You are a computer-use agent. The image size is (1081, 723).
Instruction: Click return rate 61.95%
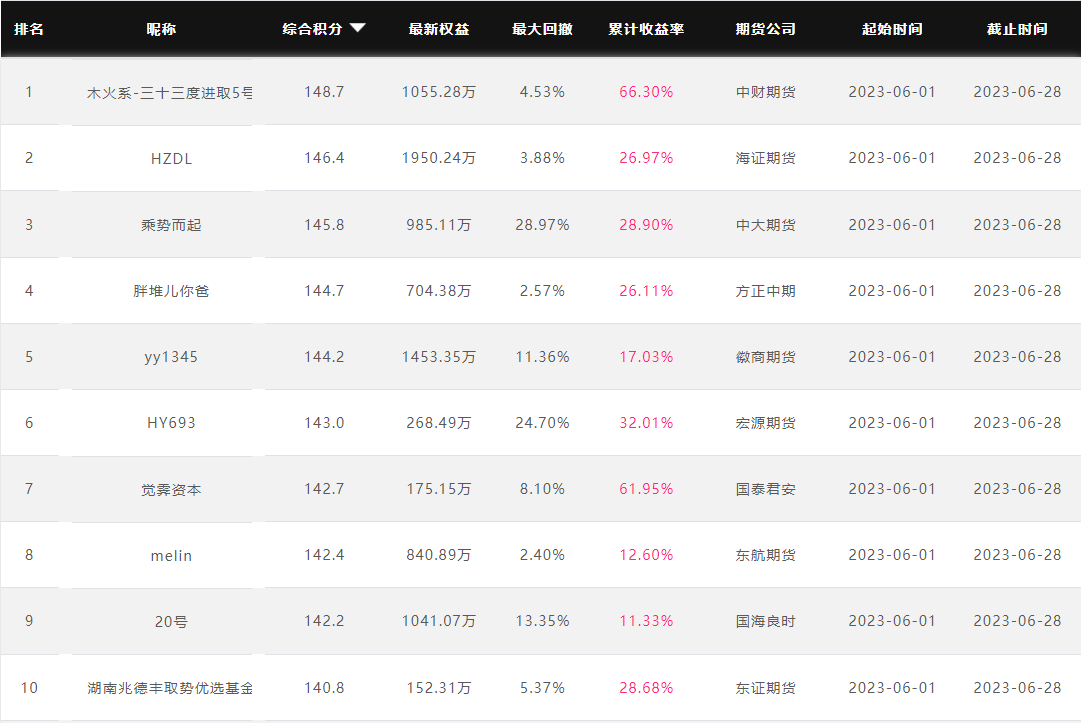(x=646, y=489)
